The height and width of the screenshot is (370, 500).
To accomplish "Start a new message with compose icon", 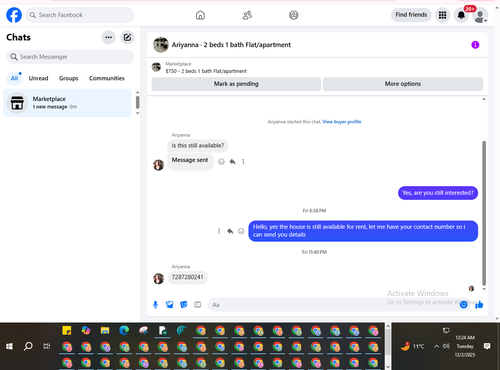I will coord(127,37).
